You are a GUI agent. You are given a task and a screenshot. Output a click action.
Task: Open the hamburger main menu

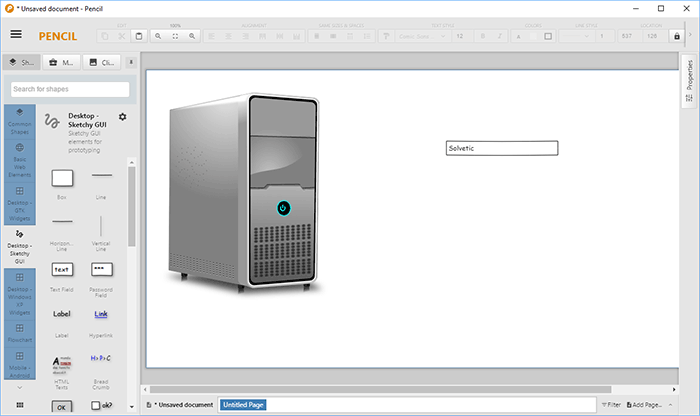coord(16,34)
